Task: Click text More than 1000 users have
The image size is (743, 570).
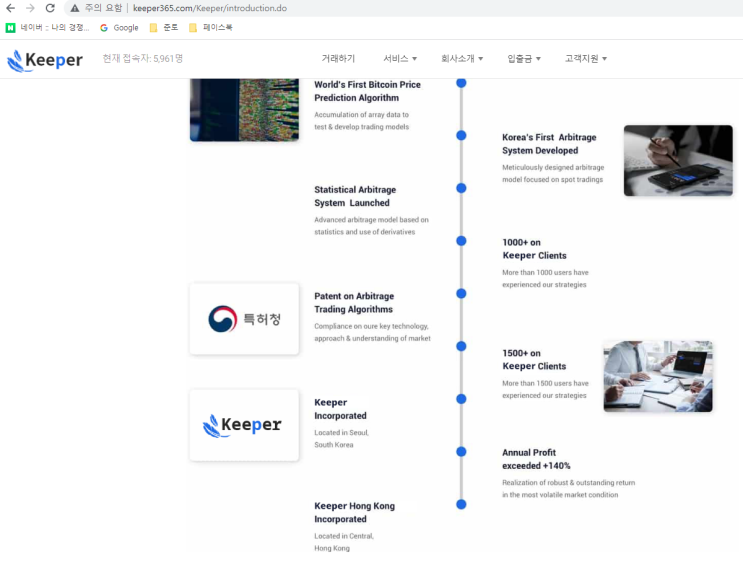Action: coord(545,272)
